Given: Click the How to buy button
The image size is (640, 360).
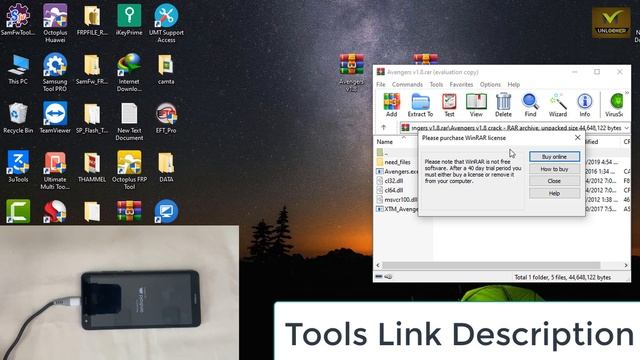Looking at the screenshot, I should 554,169.
